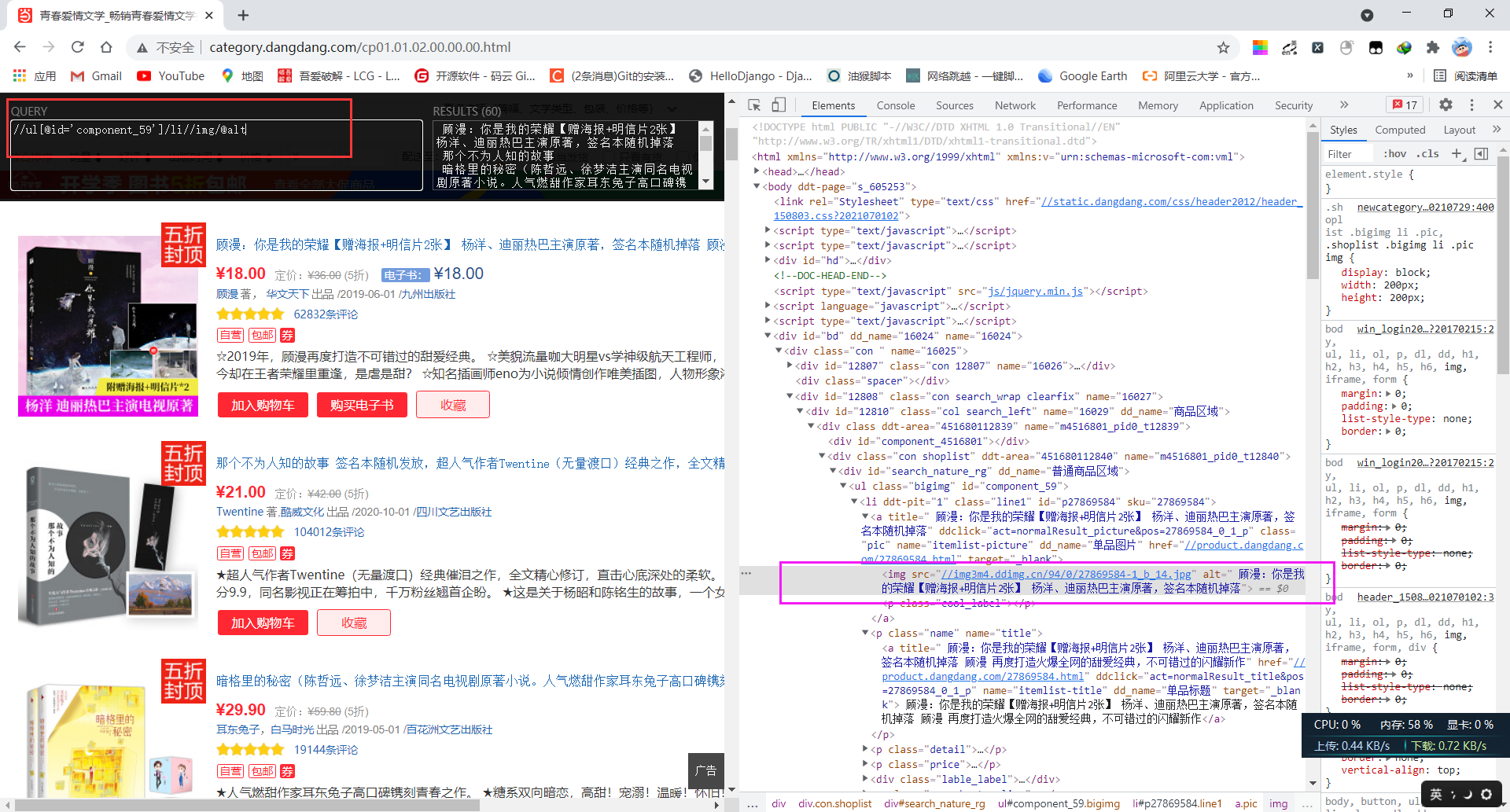Show hidden bookmarks overflow
Screen dimensions: 1510x812
point(1410,76)
